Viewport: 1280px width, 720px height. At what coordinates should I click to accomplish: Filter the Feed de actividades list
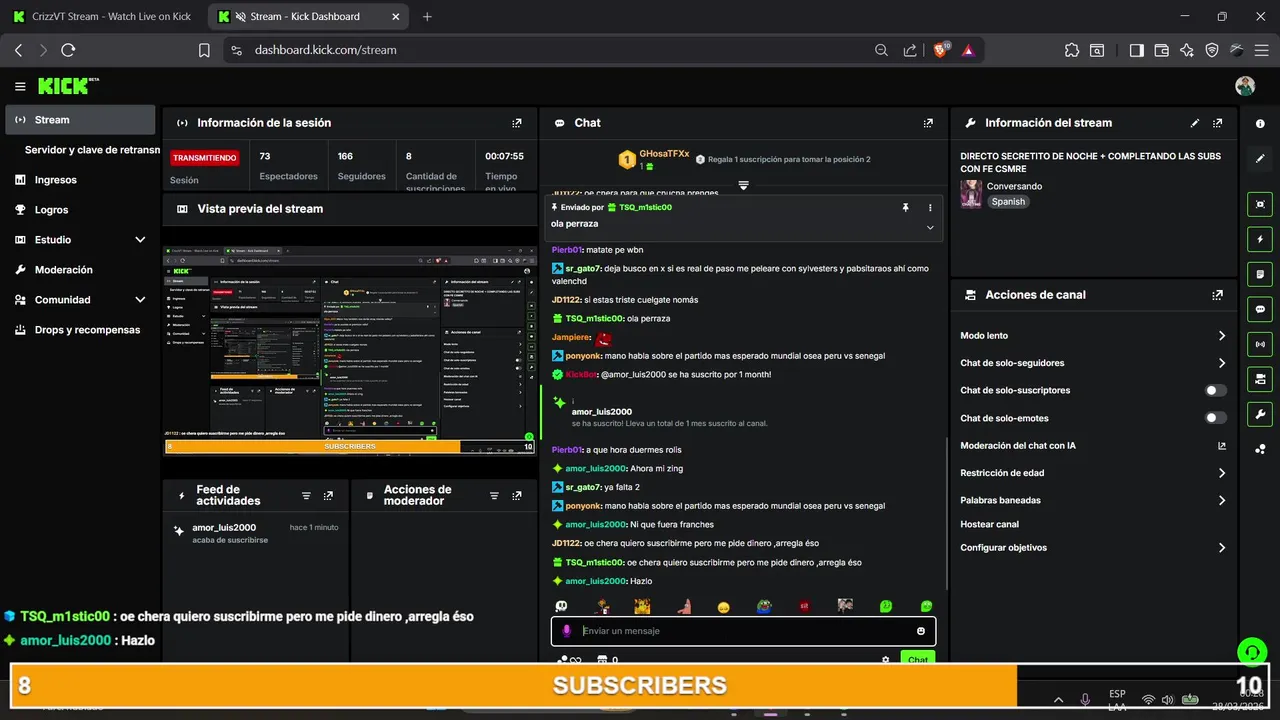[306, 496]
